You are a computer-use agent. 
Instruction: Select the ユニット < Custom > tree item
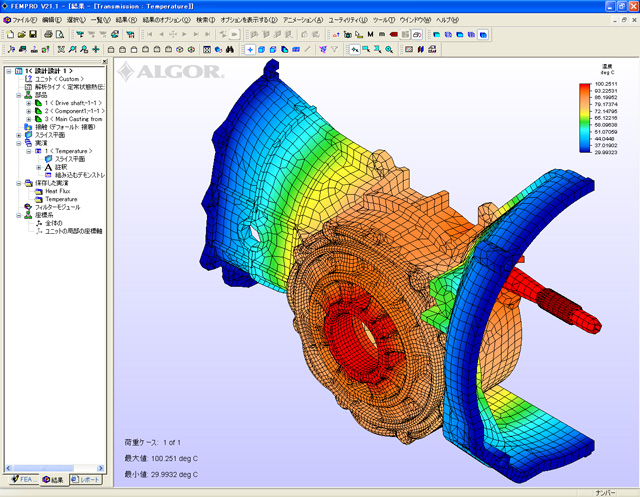pyautogui.click(x=59, y=79)
